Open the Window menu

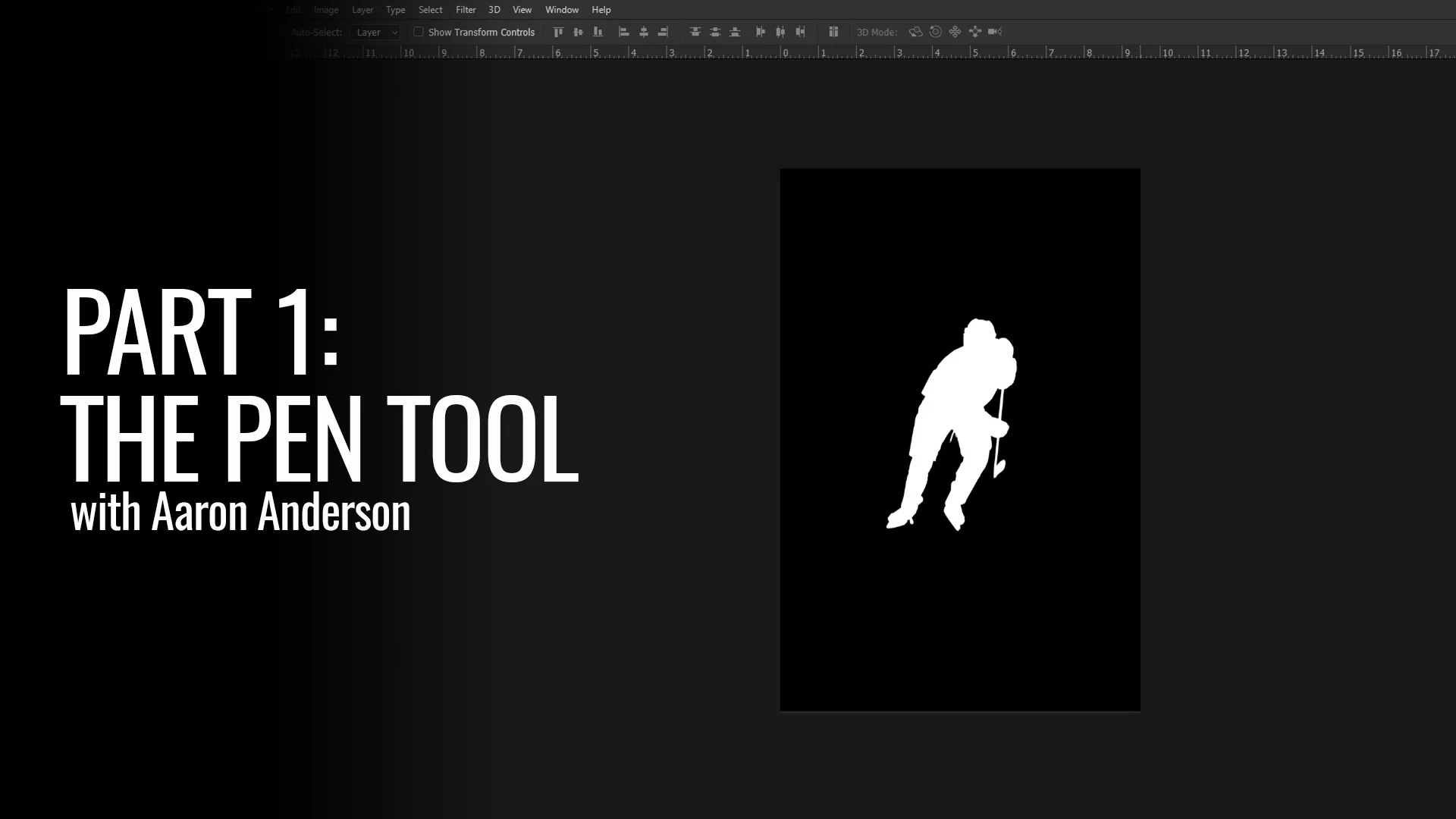coord(561,10)
